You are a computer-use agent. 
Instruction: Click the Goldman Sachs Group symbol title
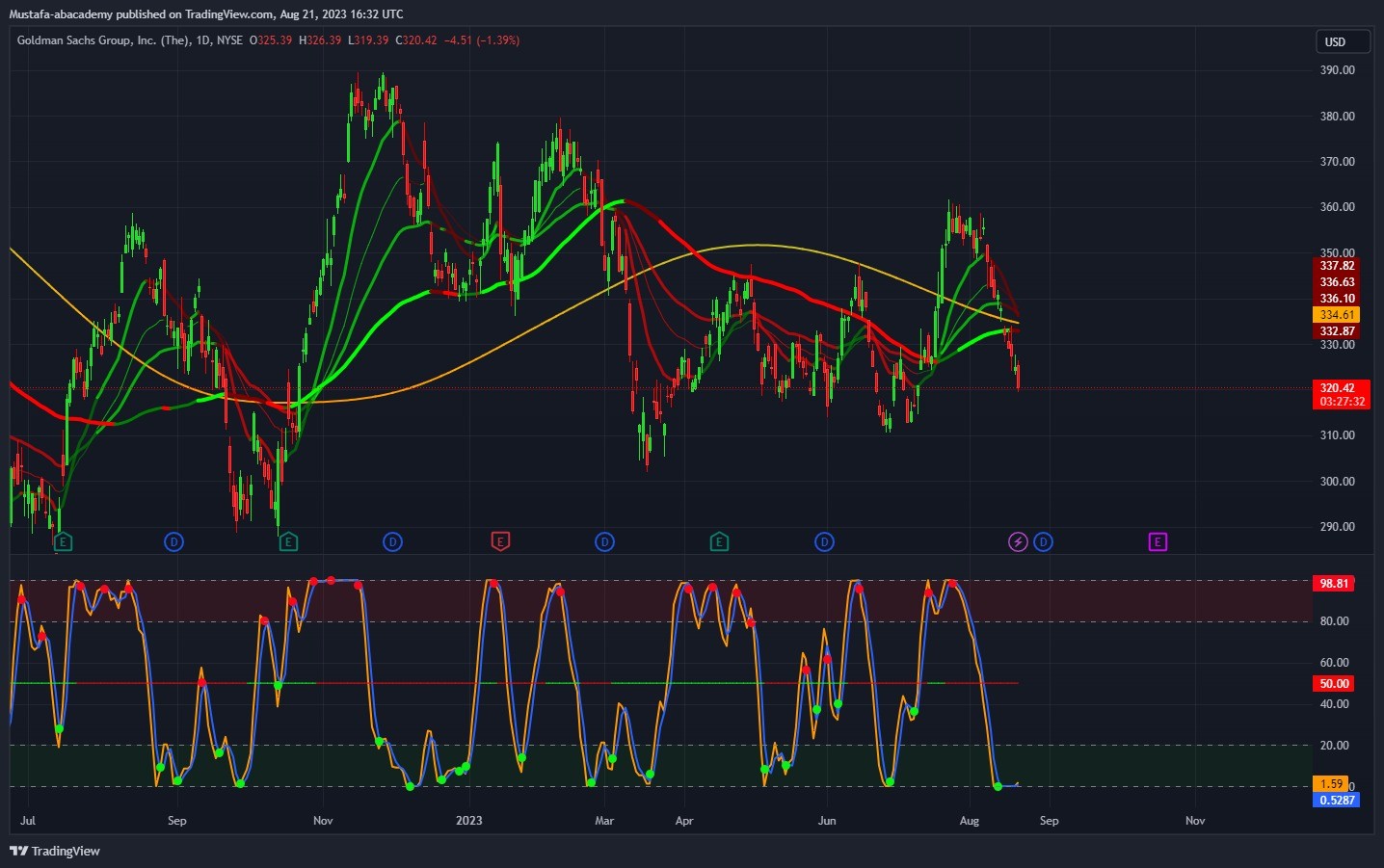click(103, 40)
